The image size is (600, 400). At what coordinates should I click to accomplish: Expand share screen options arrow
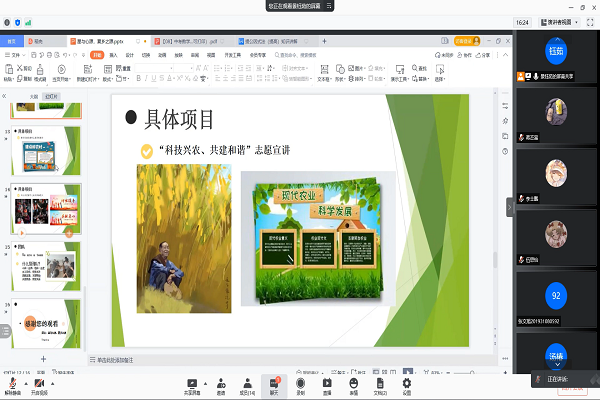[205, 384]
